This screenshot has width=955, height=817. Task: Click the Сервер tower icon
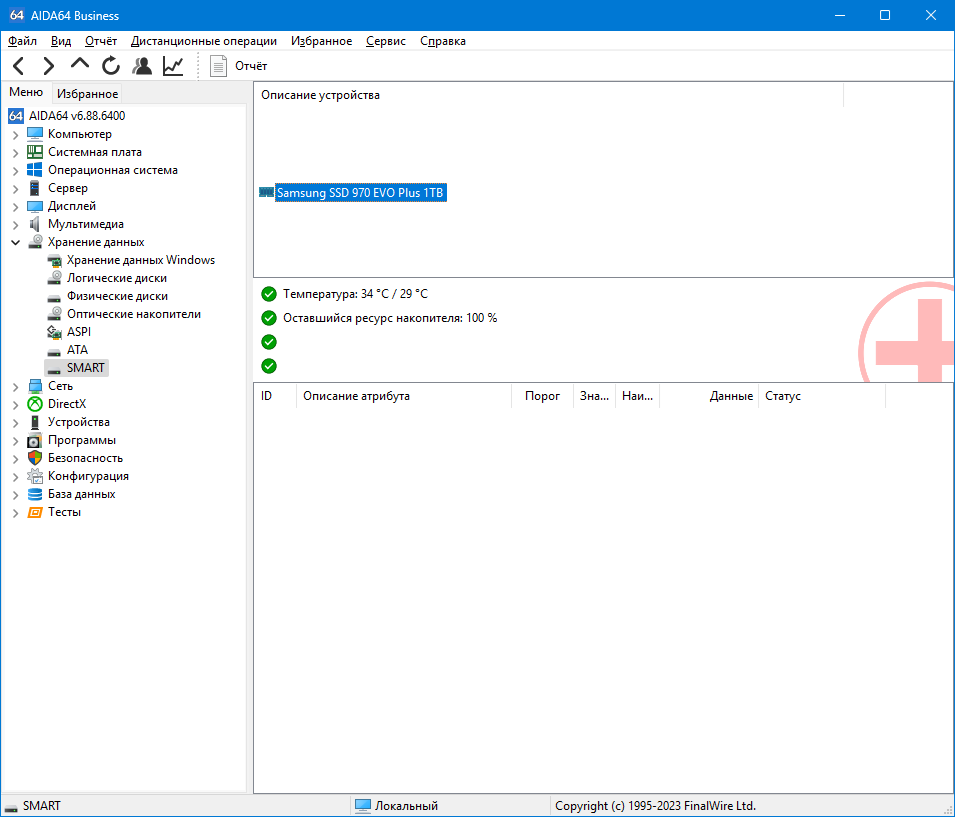click(35, 188)
